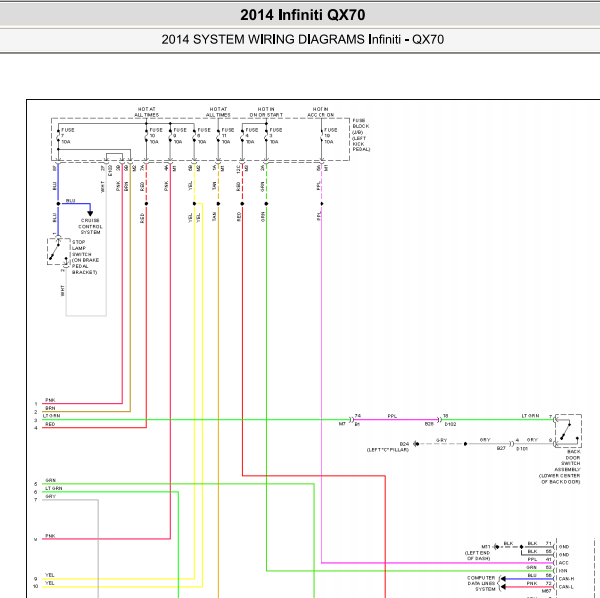Click the M11 ground symbol

coord(496,547)
